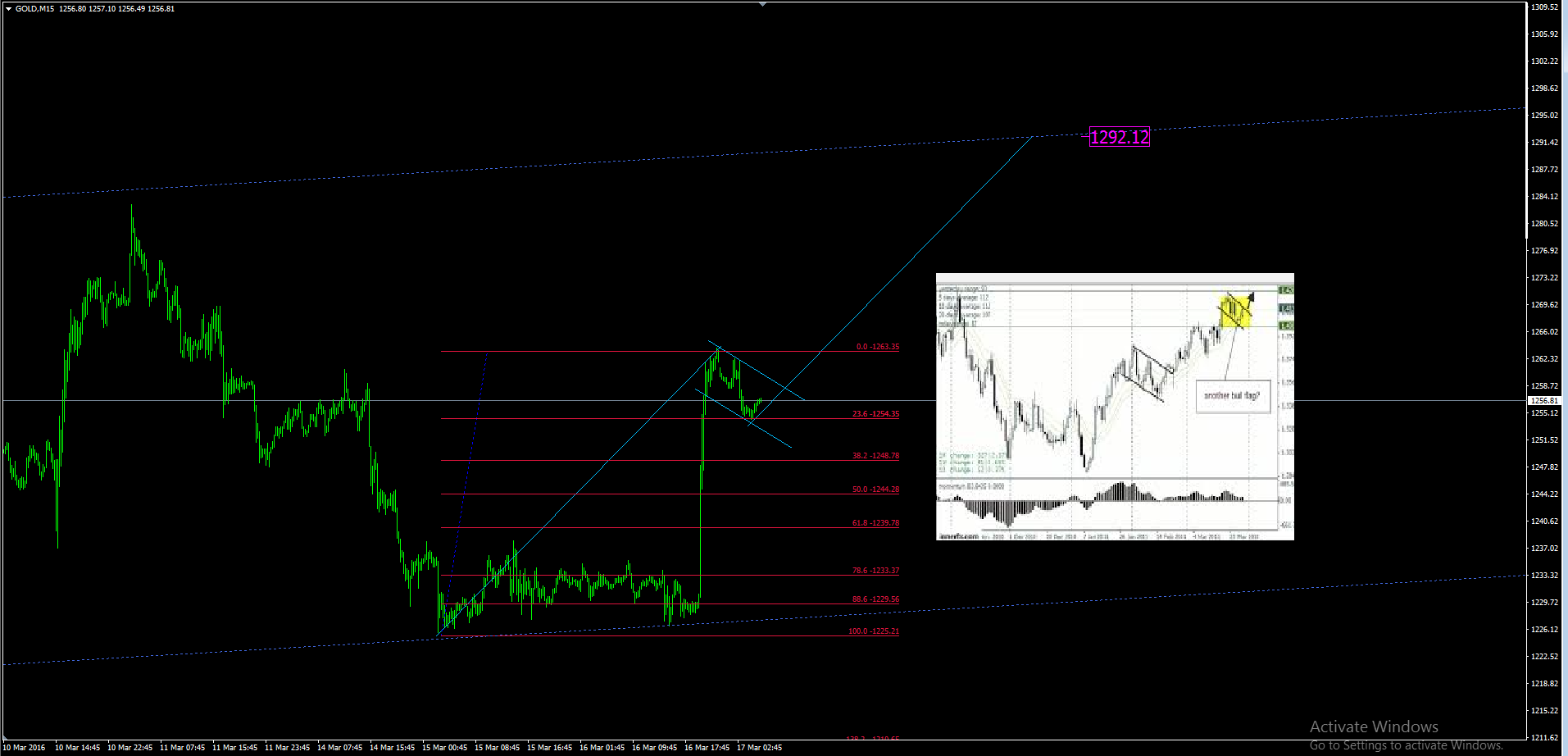
Task: Select the Fibonacci 61.8 -1238.78 level label
Action: tap(875, 523)
